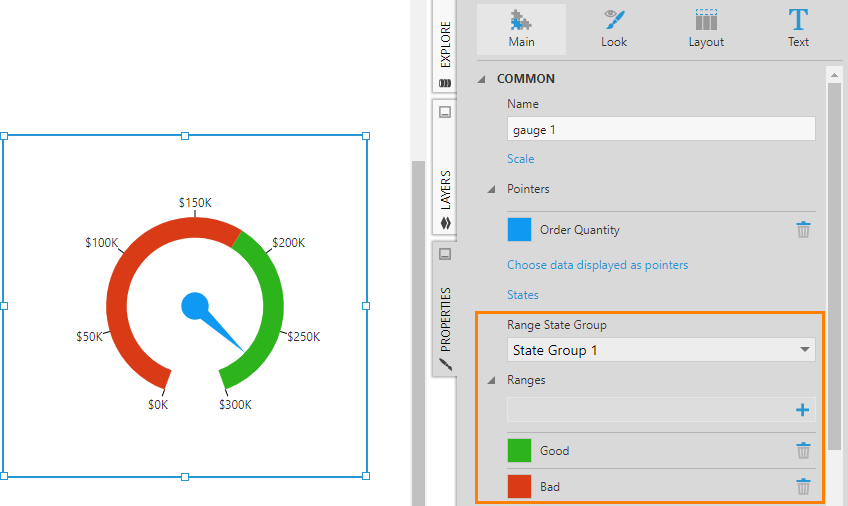
Task: Collapse the Common section
Action: 482,79
